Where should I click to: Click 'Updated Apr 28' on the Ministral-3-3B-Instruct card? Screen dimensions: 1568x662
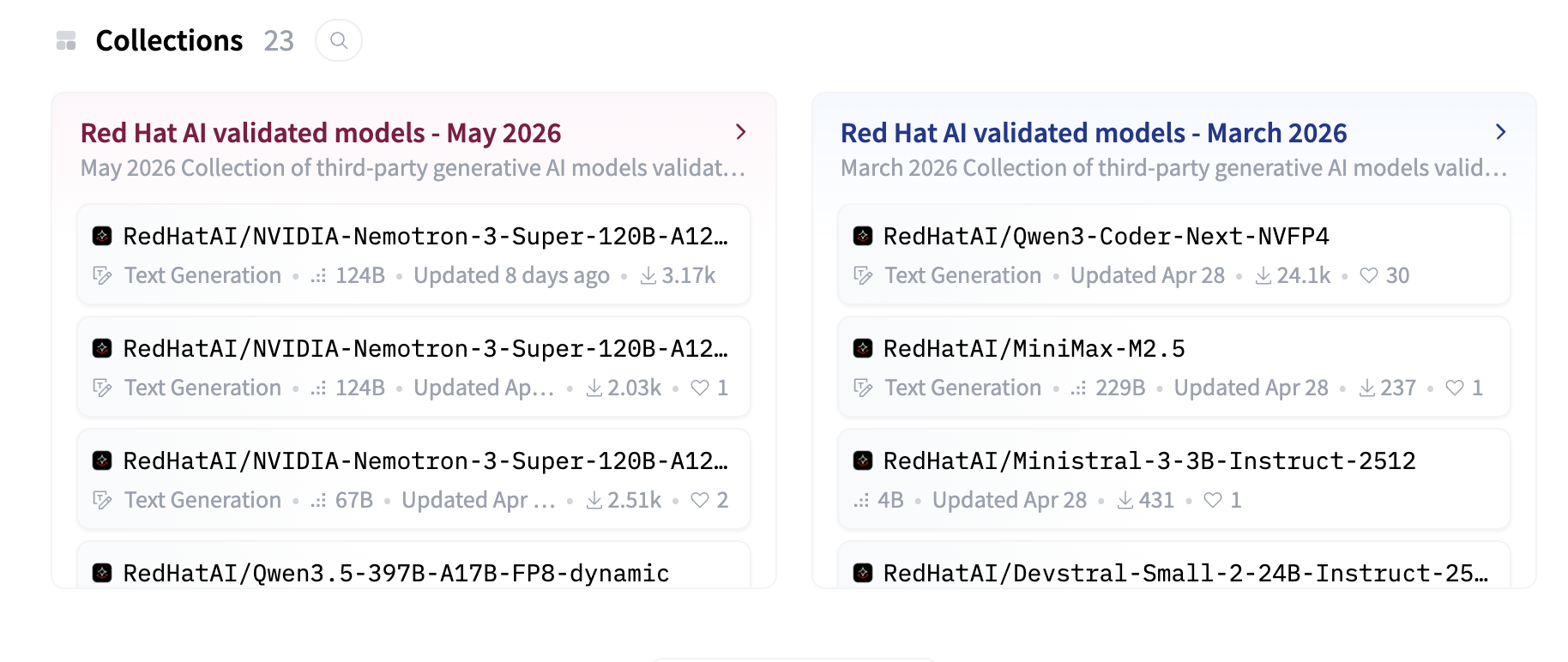[1010, 500]
